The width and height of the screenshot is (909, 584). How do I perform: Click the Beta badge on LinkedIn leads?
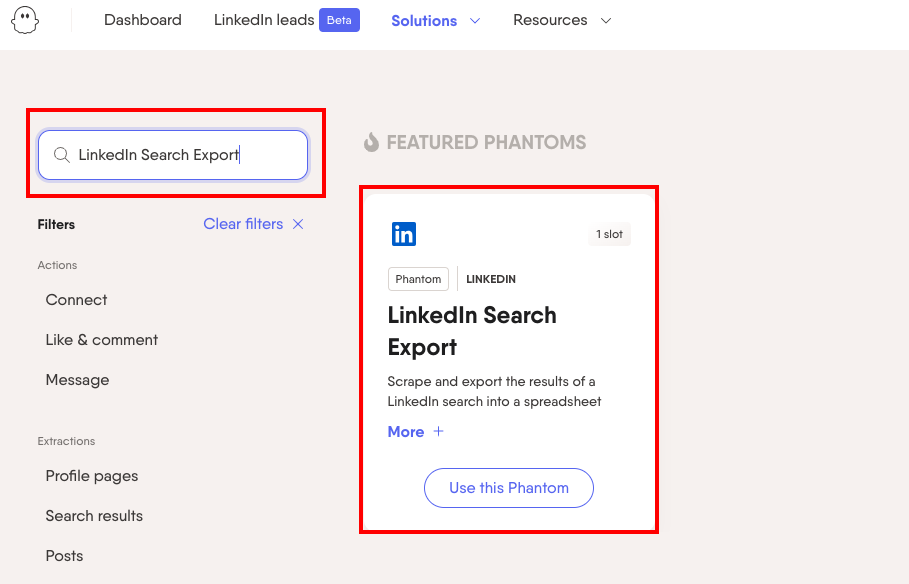339,20
